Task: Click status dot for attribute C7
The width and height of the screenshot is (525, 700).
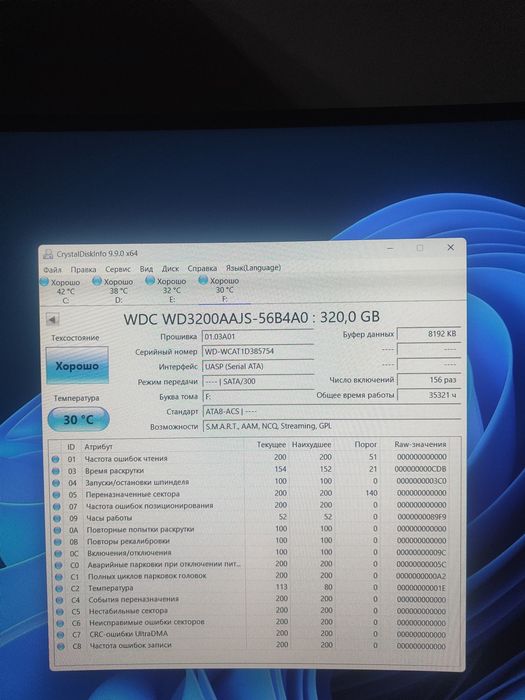Action: point(61,635)
